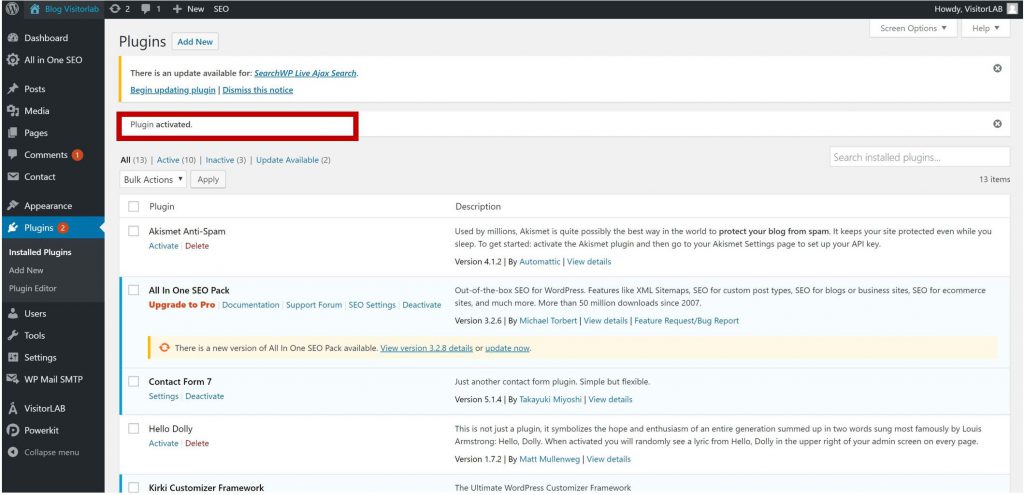1024x495 pixels.
Task: Check the Contact Form 7 checkbox
Action: click(x=134, y=381)
